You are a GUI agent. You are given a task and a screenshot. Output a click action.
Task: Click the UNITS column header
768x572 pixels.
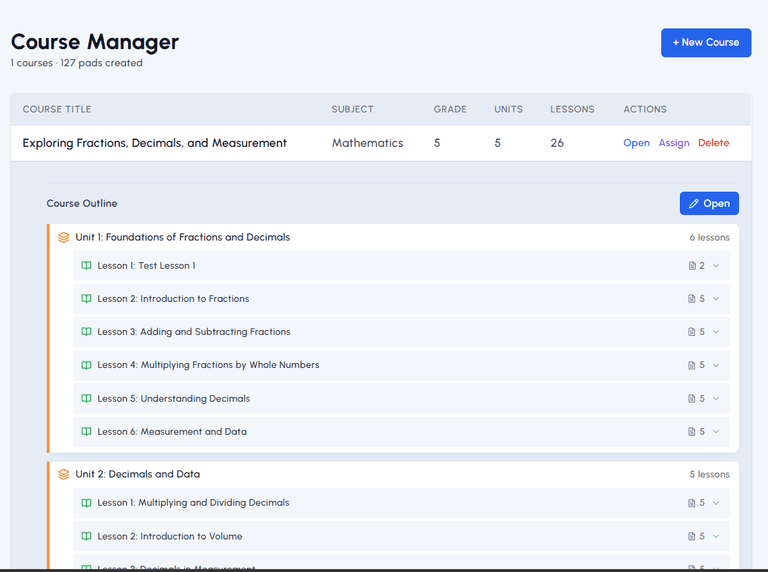pyautogui.click(x=508, y=109)
